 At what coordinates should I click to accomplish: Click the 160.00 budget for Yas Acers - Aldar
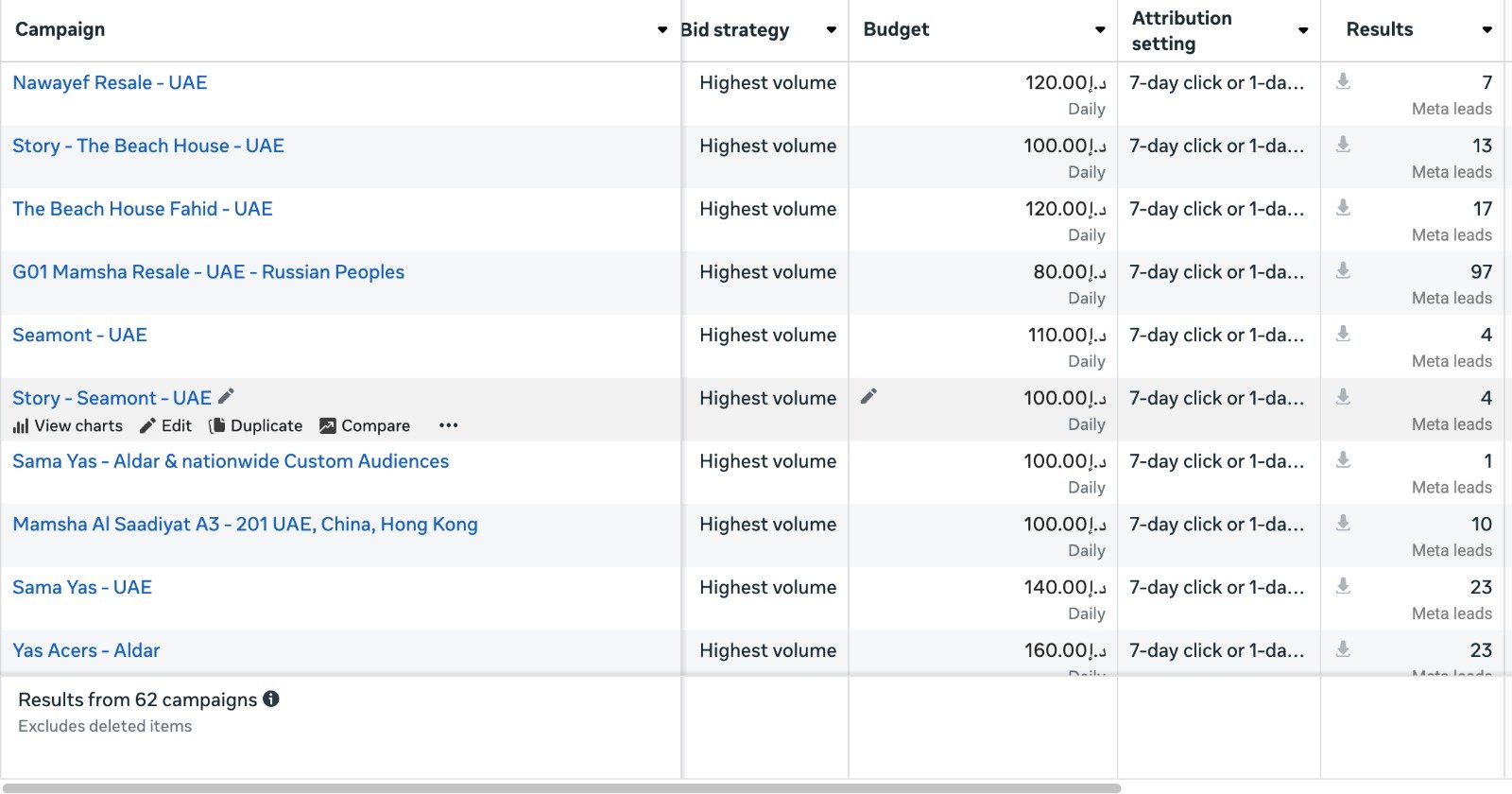click(1065, 651)
